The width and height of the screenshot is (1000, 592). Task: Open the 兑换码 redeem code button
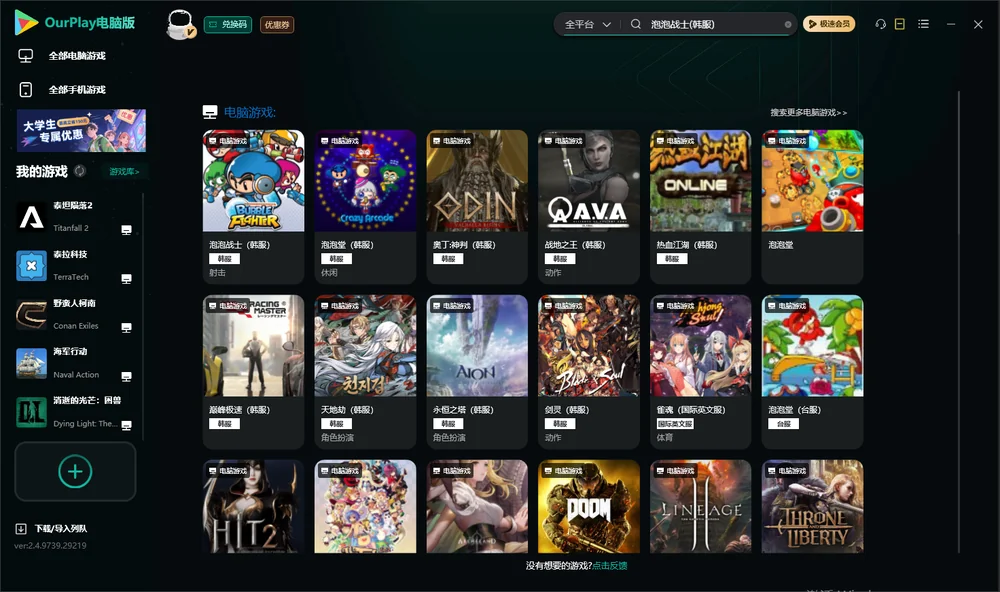(228, 24)
